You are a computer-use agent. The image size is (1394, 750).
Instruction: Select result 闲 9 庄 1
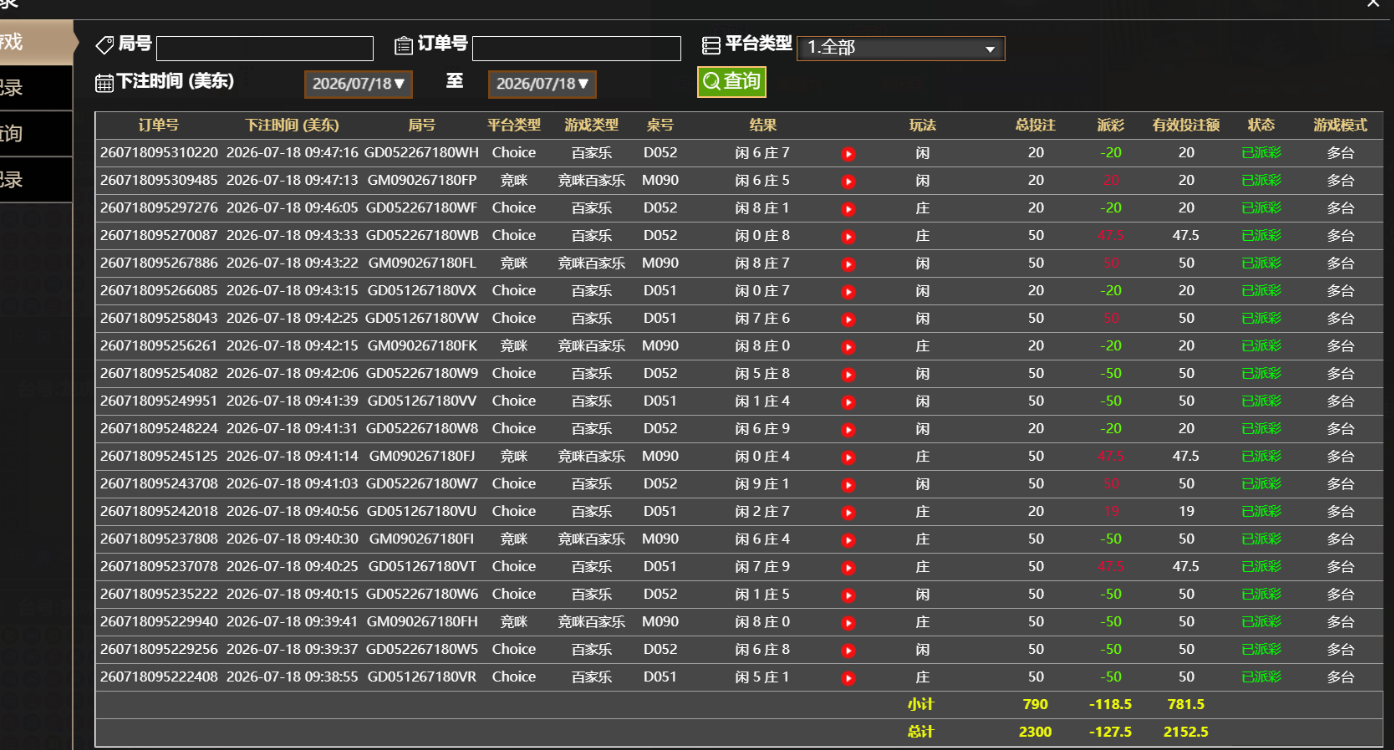coord(762,484)
